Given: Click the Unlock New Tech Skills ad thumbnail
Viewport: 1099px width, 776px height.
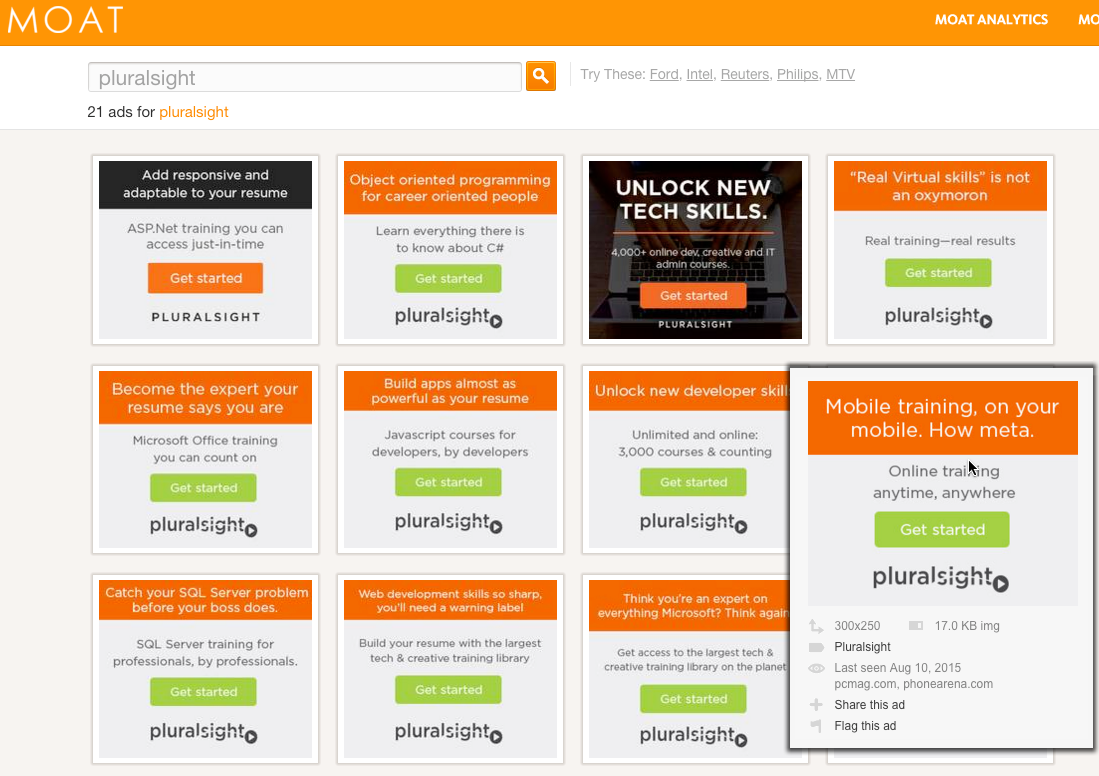Looking at the screenshot, I should (x=693, y=250).
